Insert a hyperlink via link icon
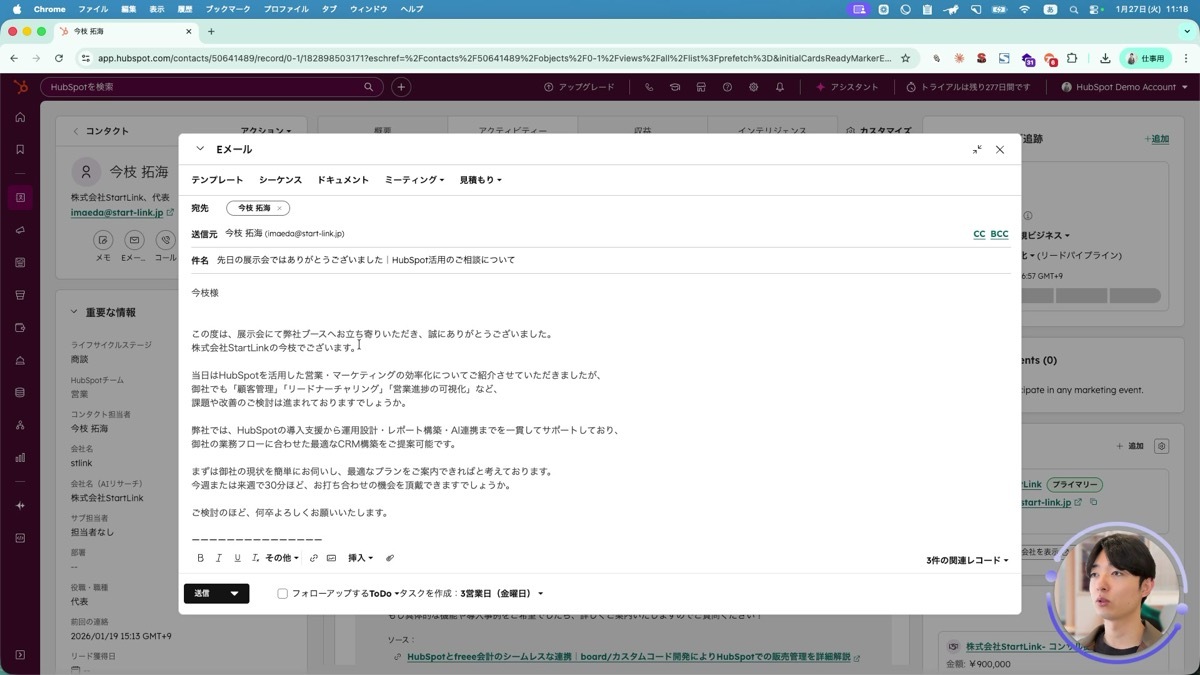 pos(314,558)
